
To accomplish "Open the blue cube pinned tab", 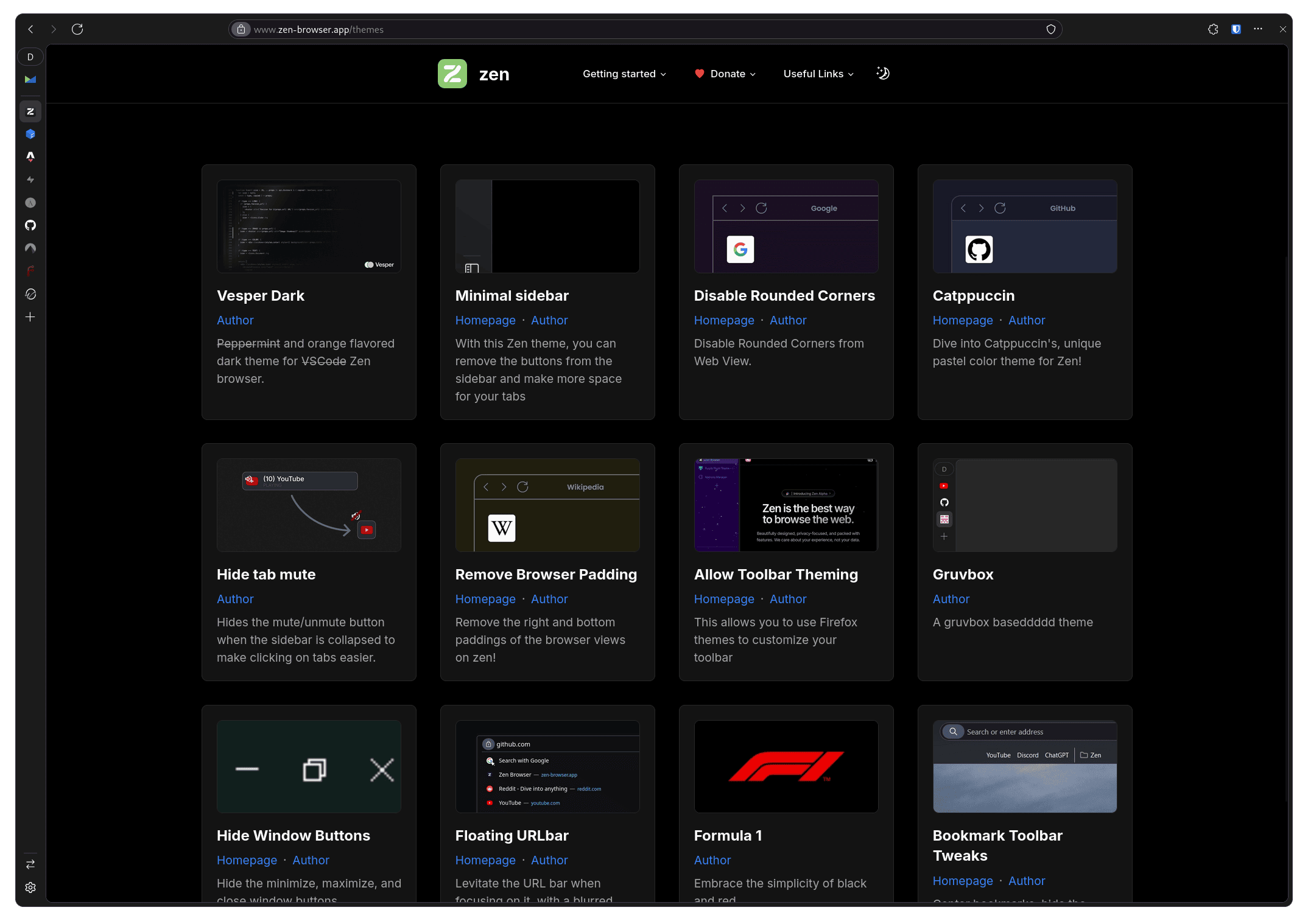I will pyautogui.click(x=30, y=134).
